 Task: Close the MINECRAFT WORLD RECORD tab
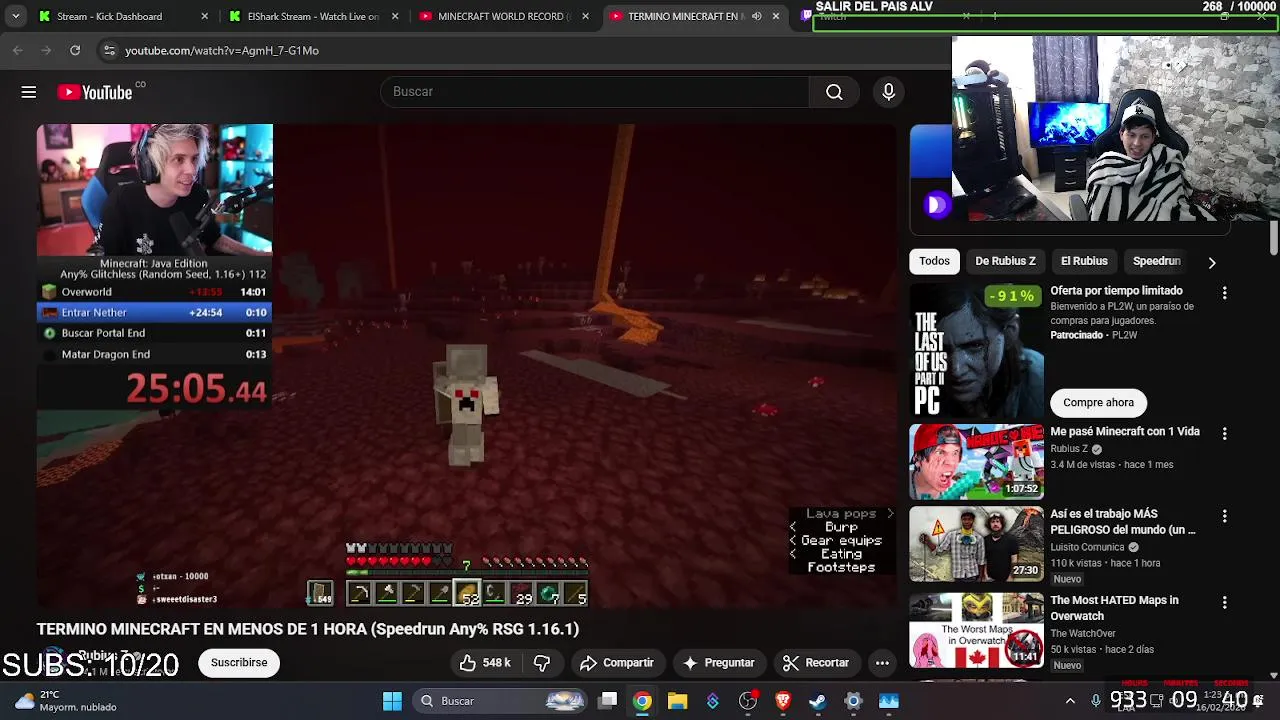(585, 16)
